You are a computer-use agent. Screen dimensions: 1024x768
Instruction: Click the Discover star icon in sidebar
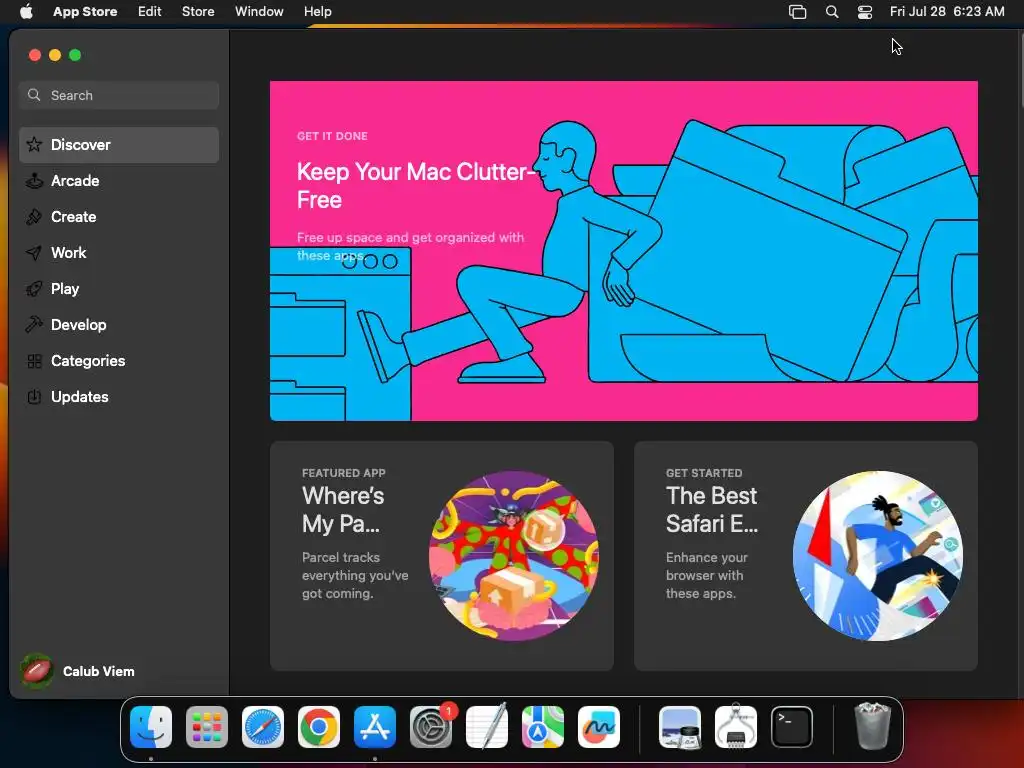click(34, 144)
